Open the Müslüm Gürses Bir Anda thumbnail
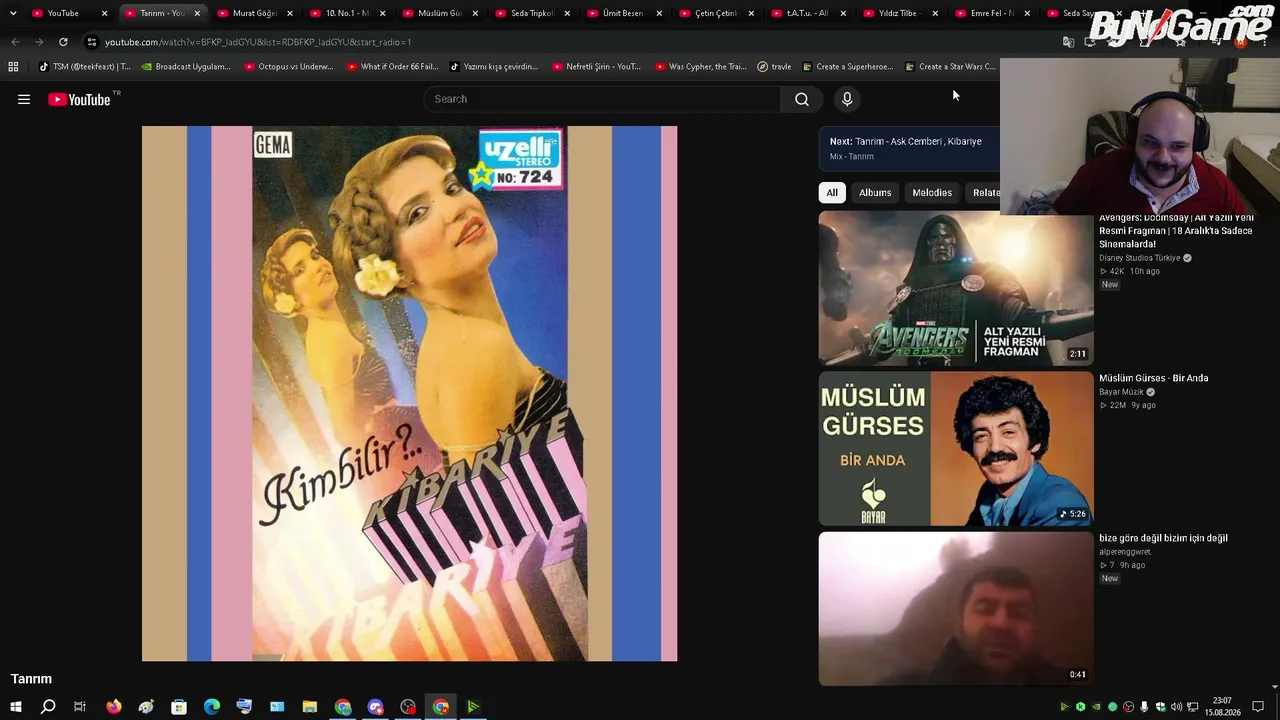Screen dimensions: 1280x720 956,448
